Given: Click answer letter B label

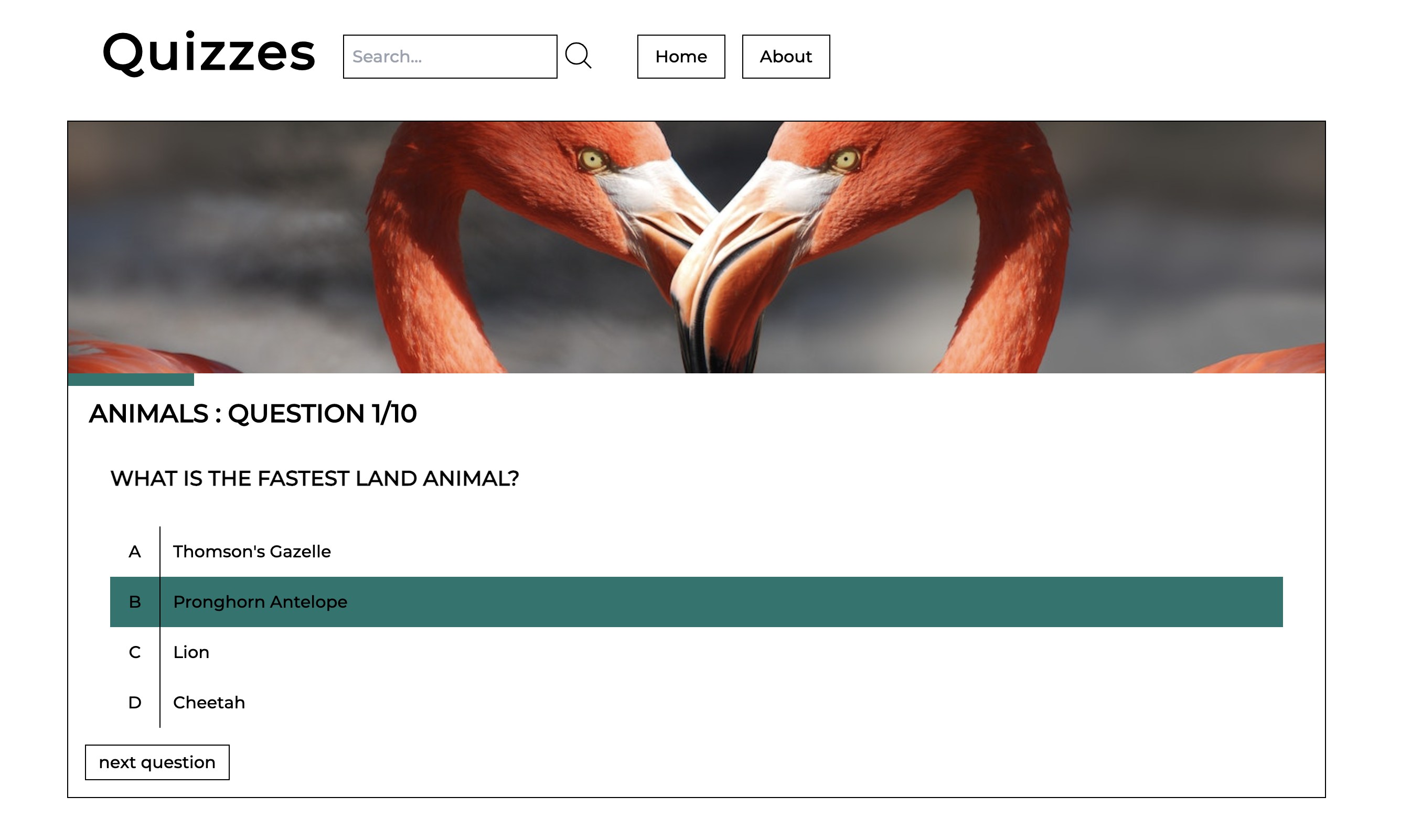Looking at the screenshot, I should 134,602.
